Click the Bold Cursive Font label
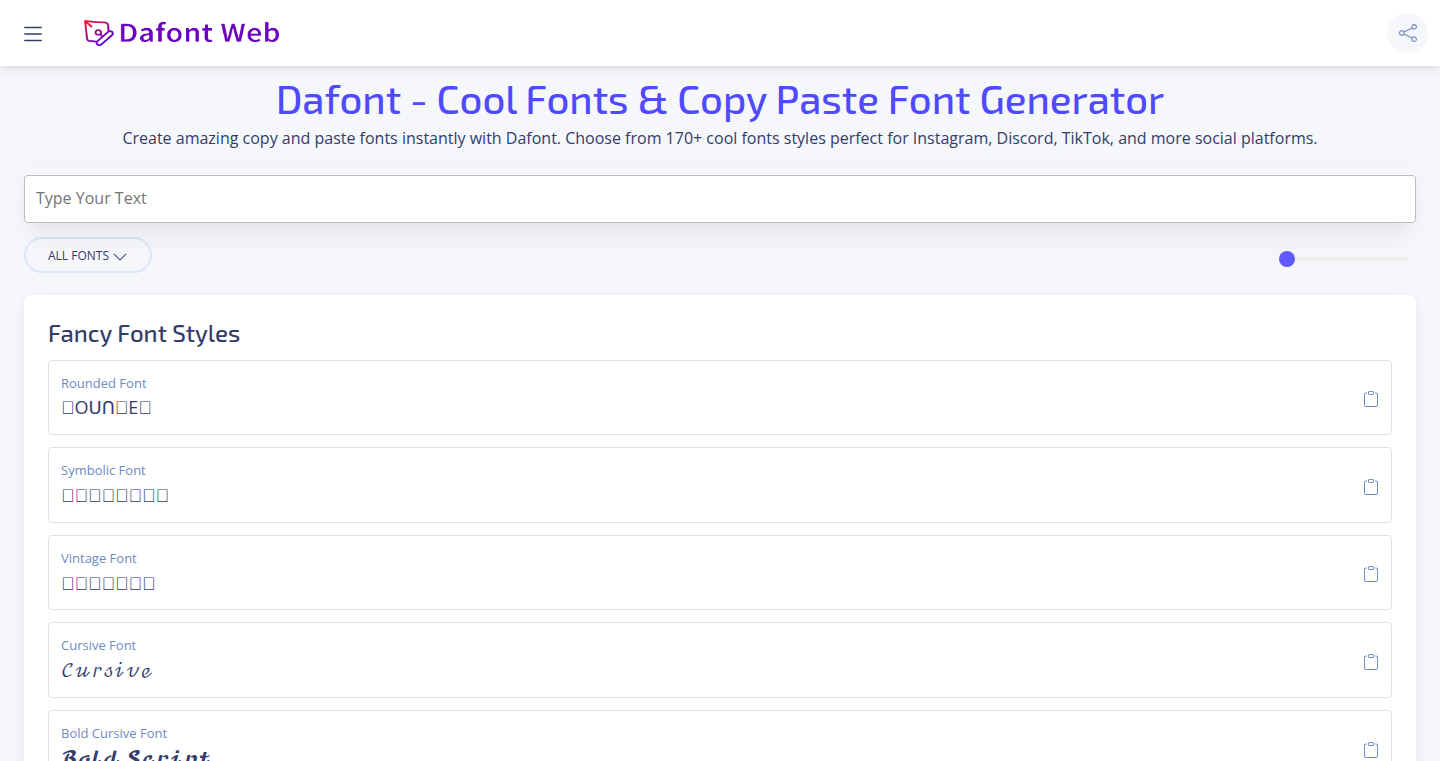The width and height of the screenshot is (1440, 761). point(114,733)
